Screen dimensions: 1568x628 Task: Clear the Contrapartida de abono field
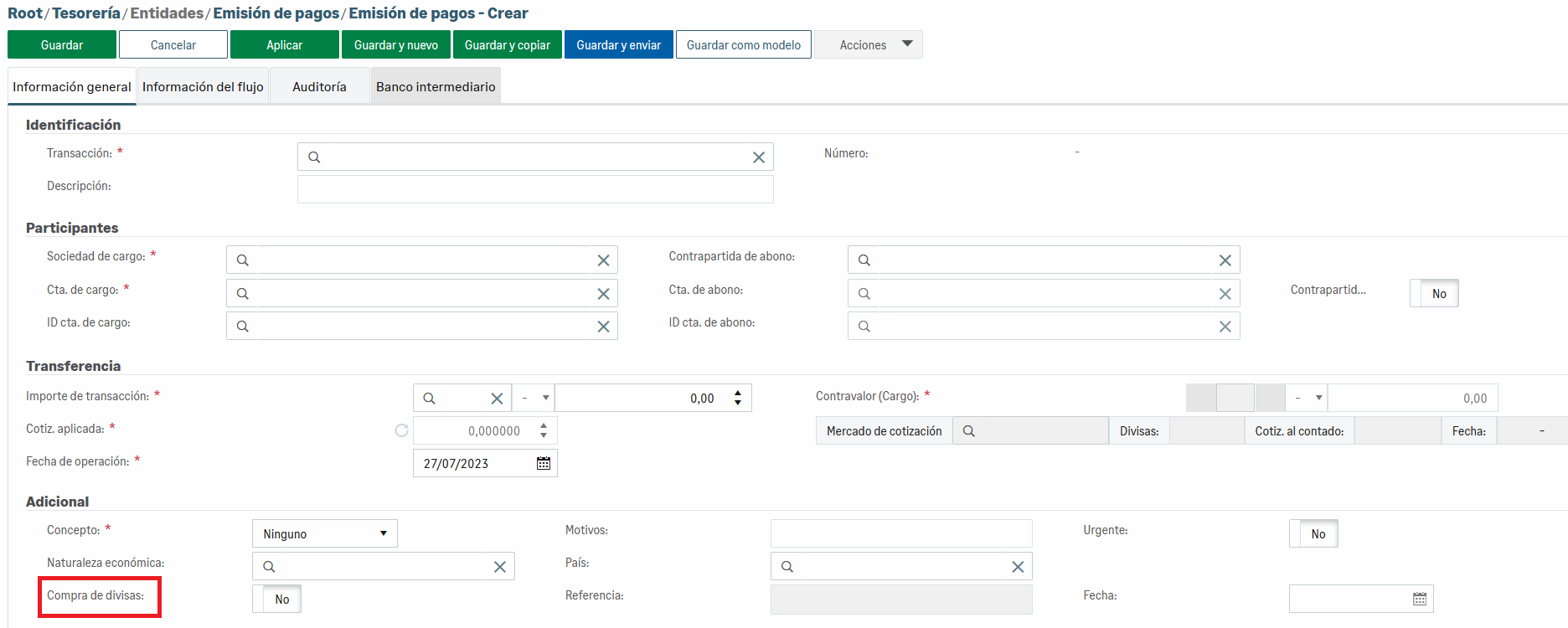(1225, 260)
